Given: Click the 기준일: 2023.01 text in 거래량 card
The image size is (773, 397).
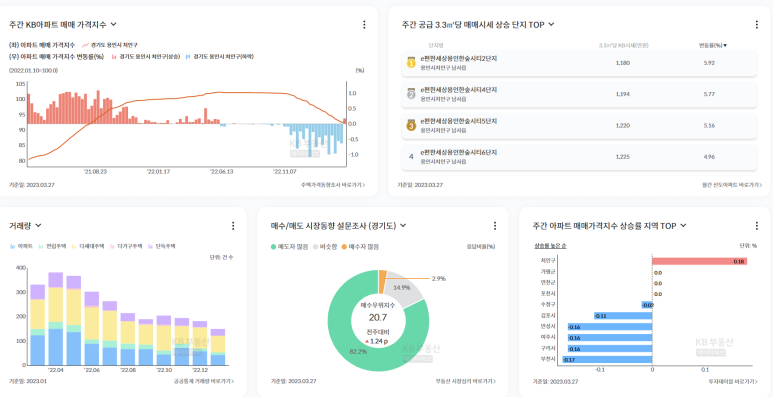Looking at the screenshot, I should [27, 381].
